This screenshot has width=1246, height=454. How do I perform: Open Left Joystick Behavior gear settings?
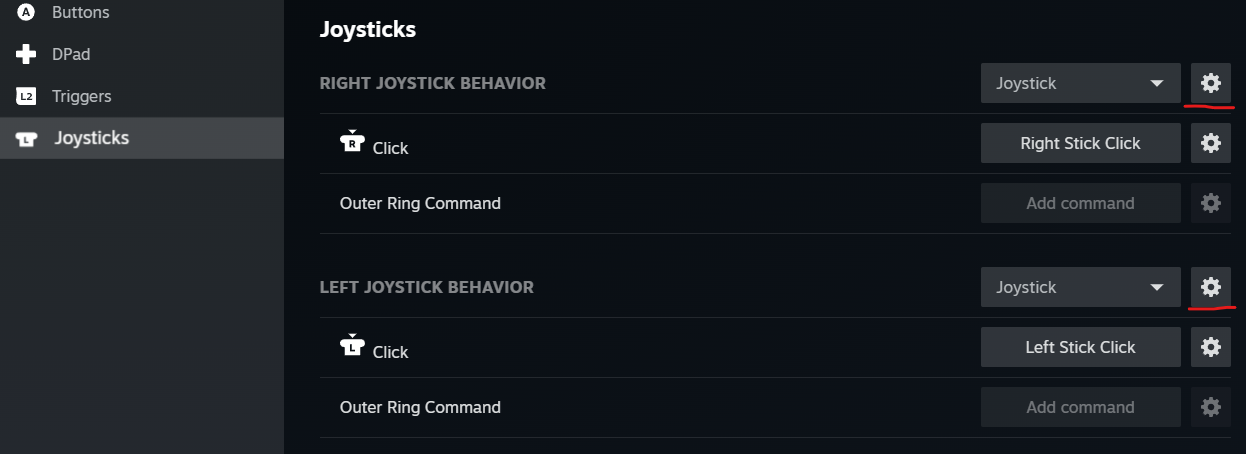pyautogui.click(x=1210, y=287)
